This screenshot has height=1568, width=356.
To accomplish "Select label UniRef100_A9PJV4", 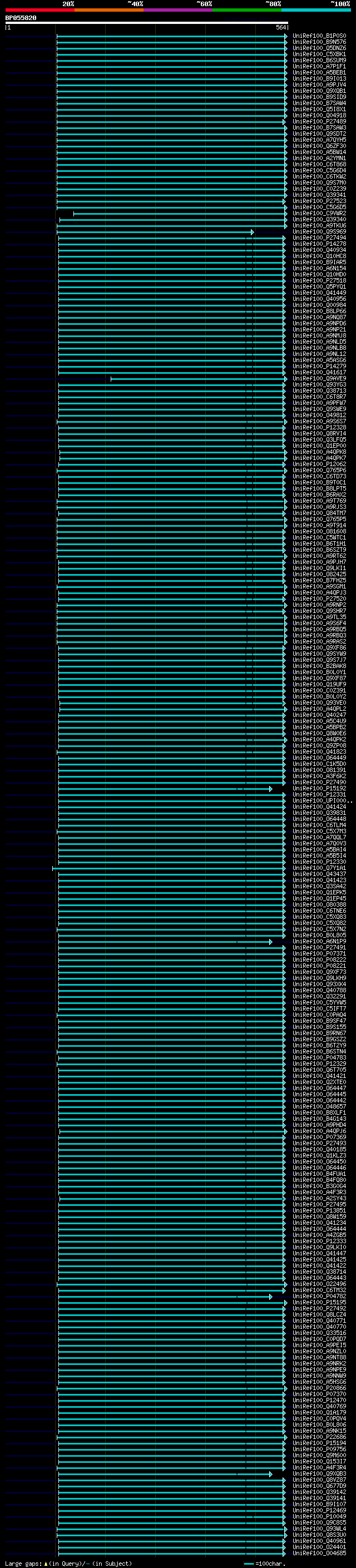I will tap(319, 85).
